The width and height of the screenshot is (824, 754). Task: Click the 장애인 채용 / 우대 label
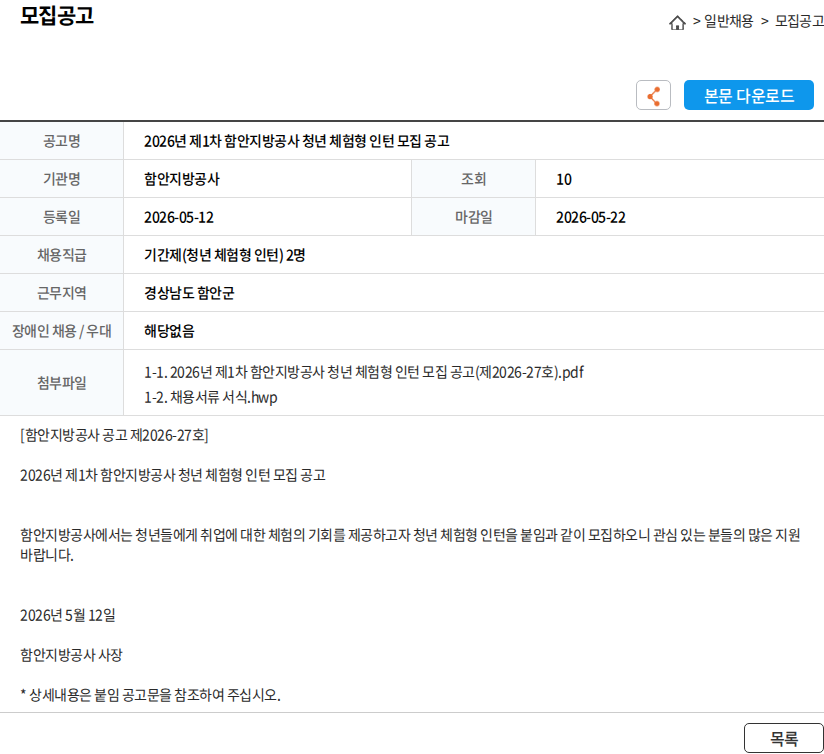point(61,330)
